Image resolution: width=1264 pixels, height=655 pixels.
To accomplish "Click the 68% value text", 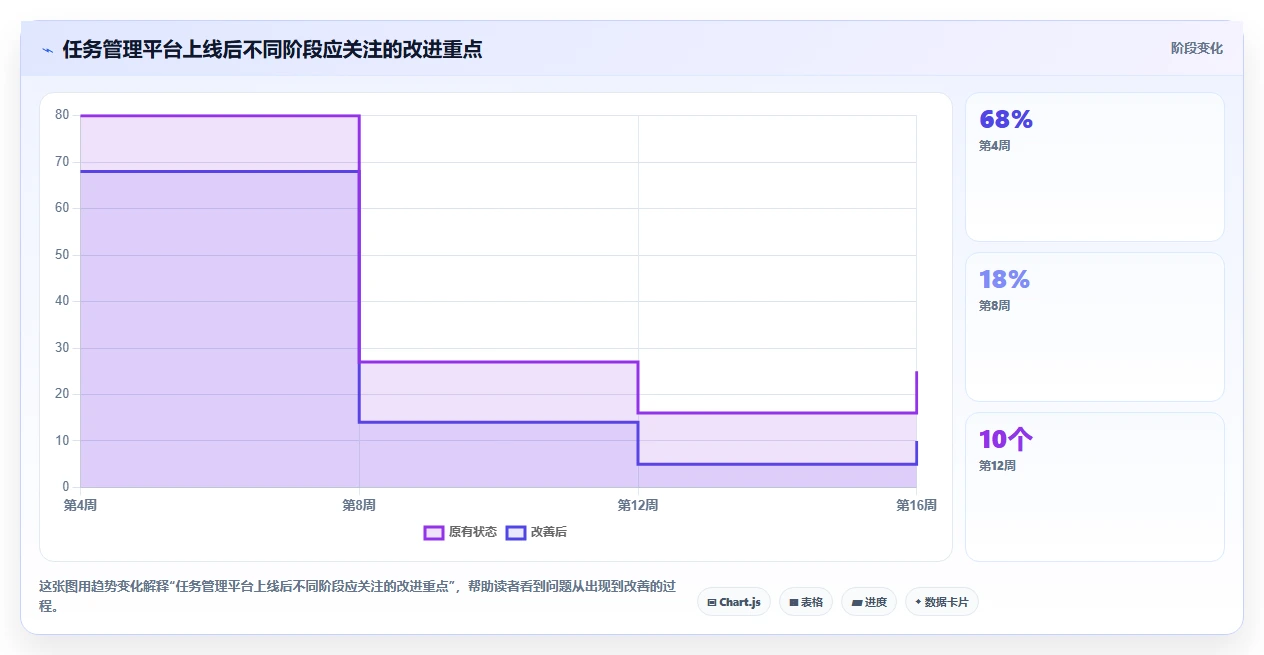I will click(x=1006, y=120).
